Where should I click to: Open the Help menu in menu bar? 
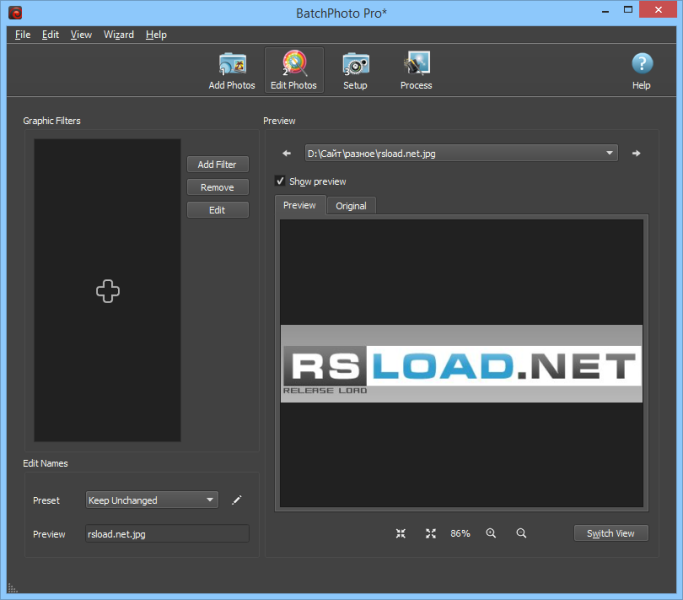coord(156,34)
